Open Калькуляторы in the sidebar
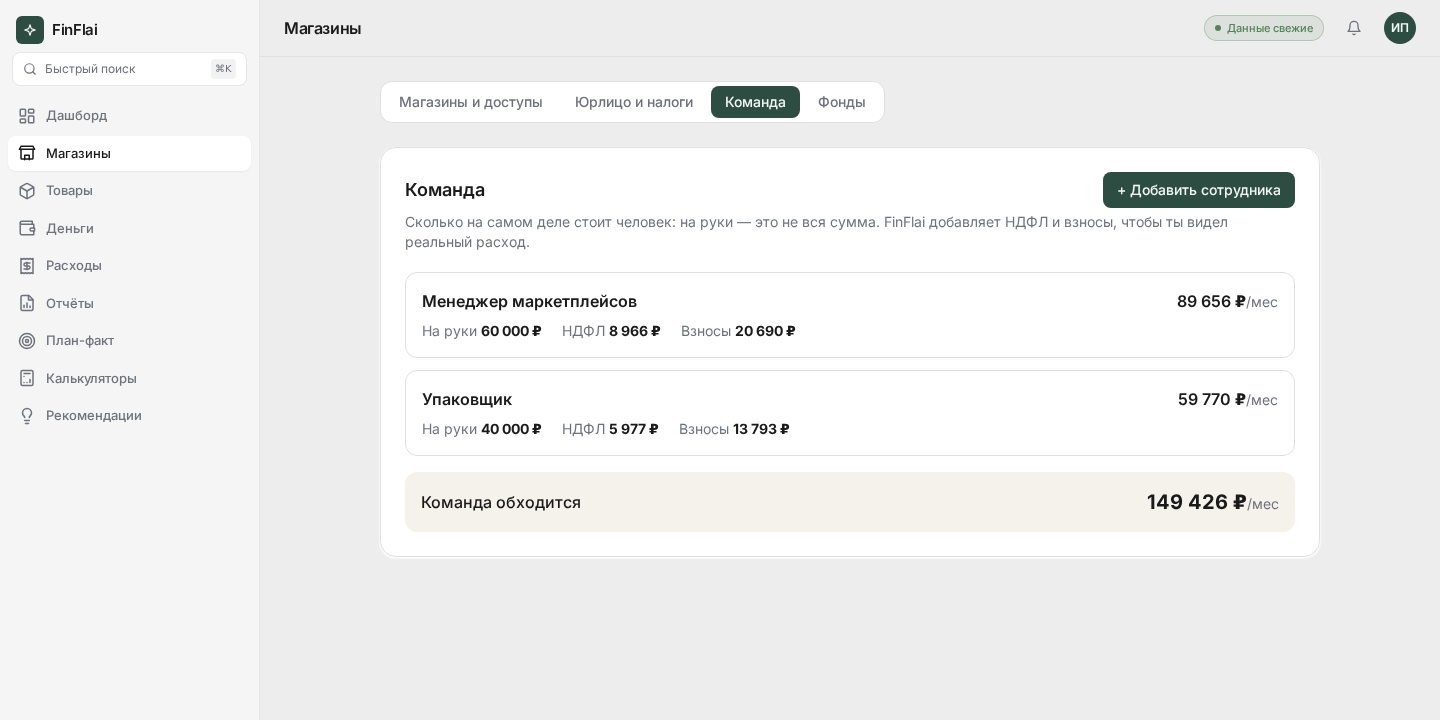 tap(129, 378)
